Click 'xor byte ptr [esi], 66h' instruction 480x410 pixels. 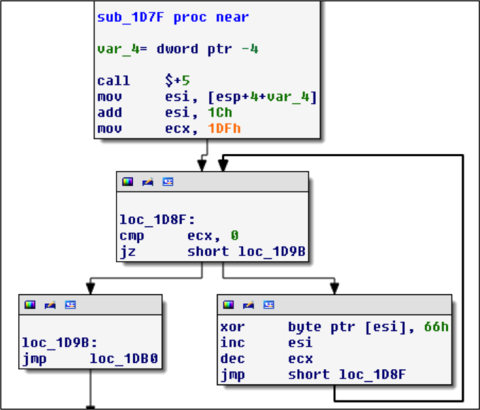coord(334,327)
